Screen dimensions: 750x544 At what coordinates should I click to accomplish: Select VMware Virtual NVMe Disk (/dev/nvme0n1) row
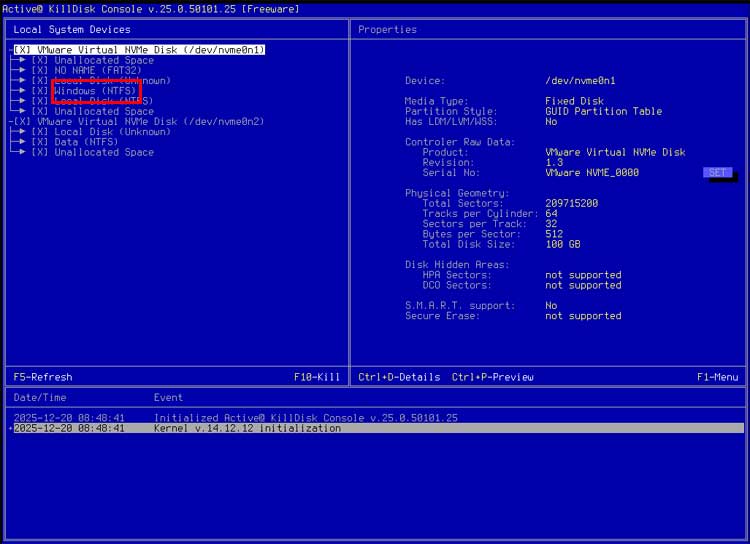coord(139,50)
